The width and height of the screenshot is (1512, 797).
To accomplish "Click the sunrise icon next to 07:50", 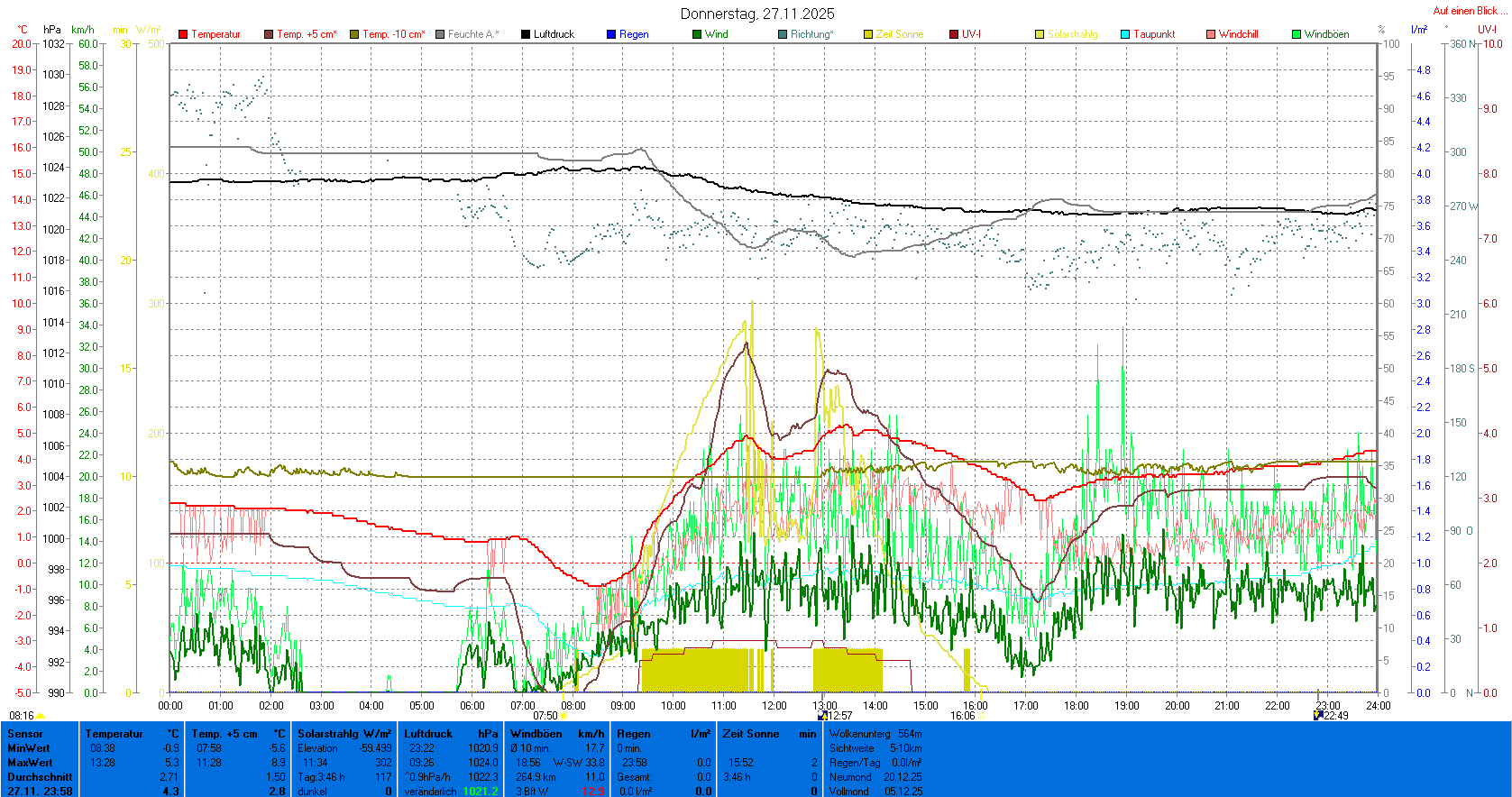I will [564, 716].
